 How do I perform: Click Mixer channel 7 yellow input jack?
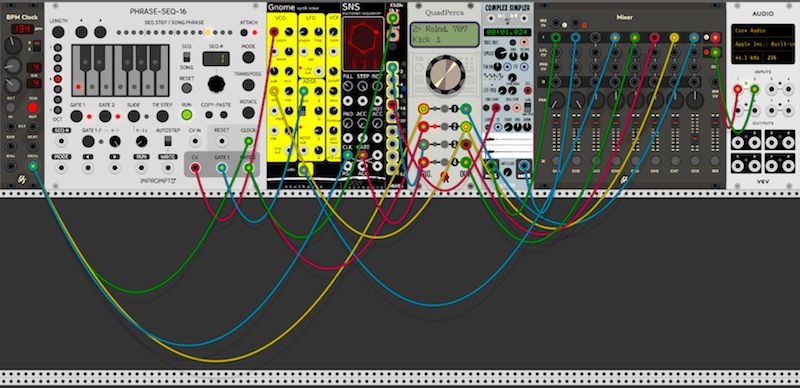[674, 37]
